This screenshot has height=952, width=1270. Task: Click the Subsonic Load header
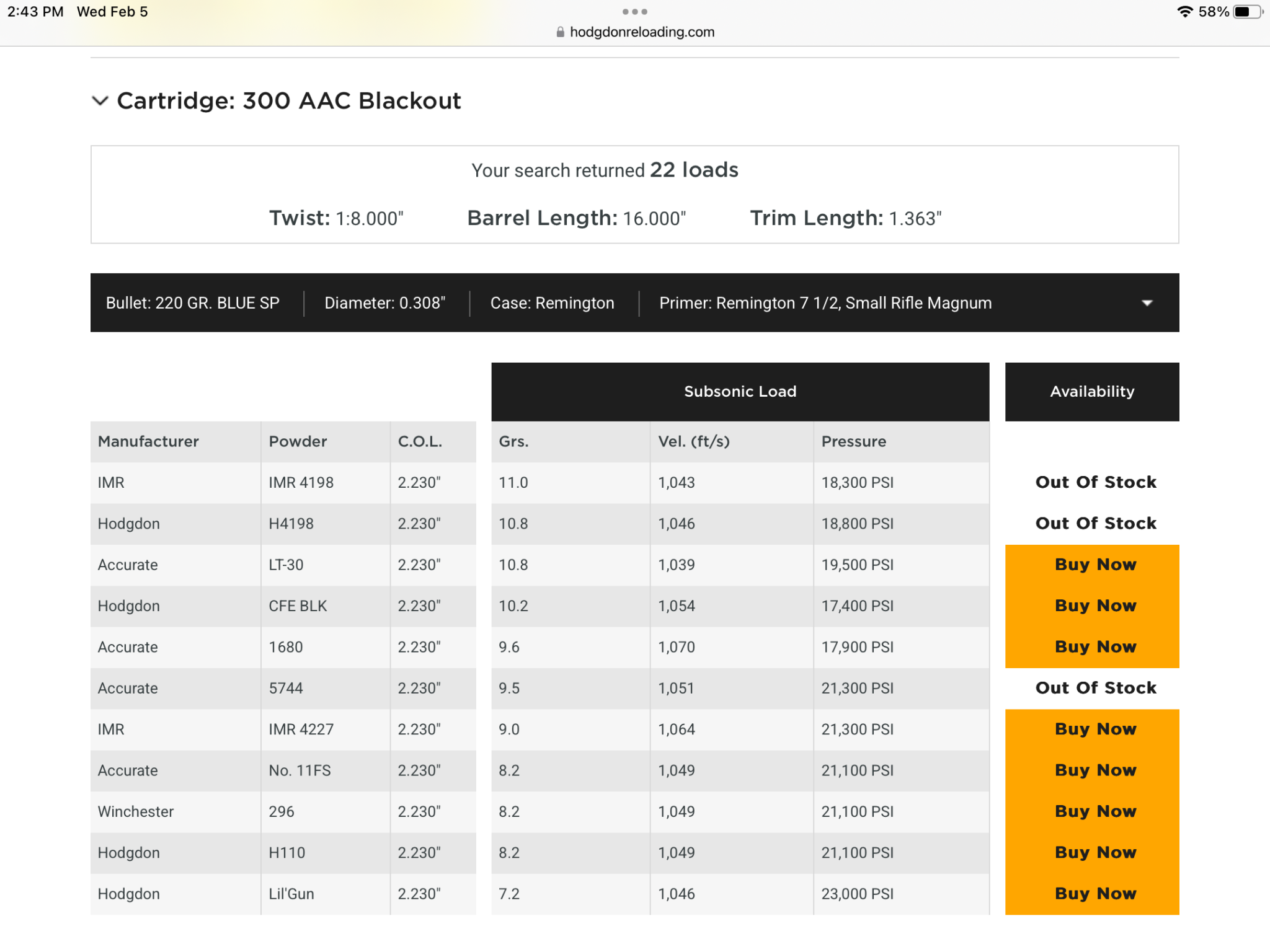pos(740,392)
